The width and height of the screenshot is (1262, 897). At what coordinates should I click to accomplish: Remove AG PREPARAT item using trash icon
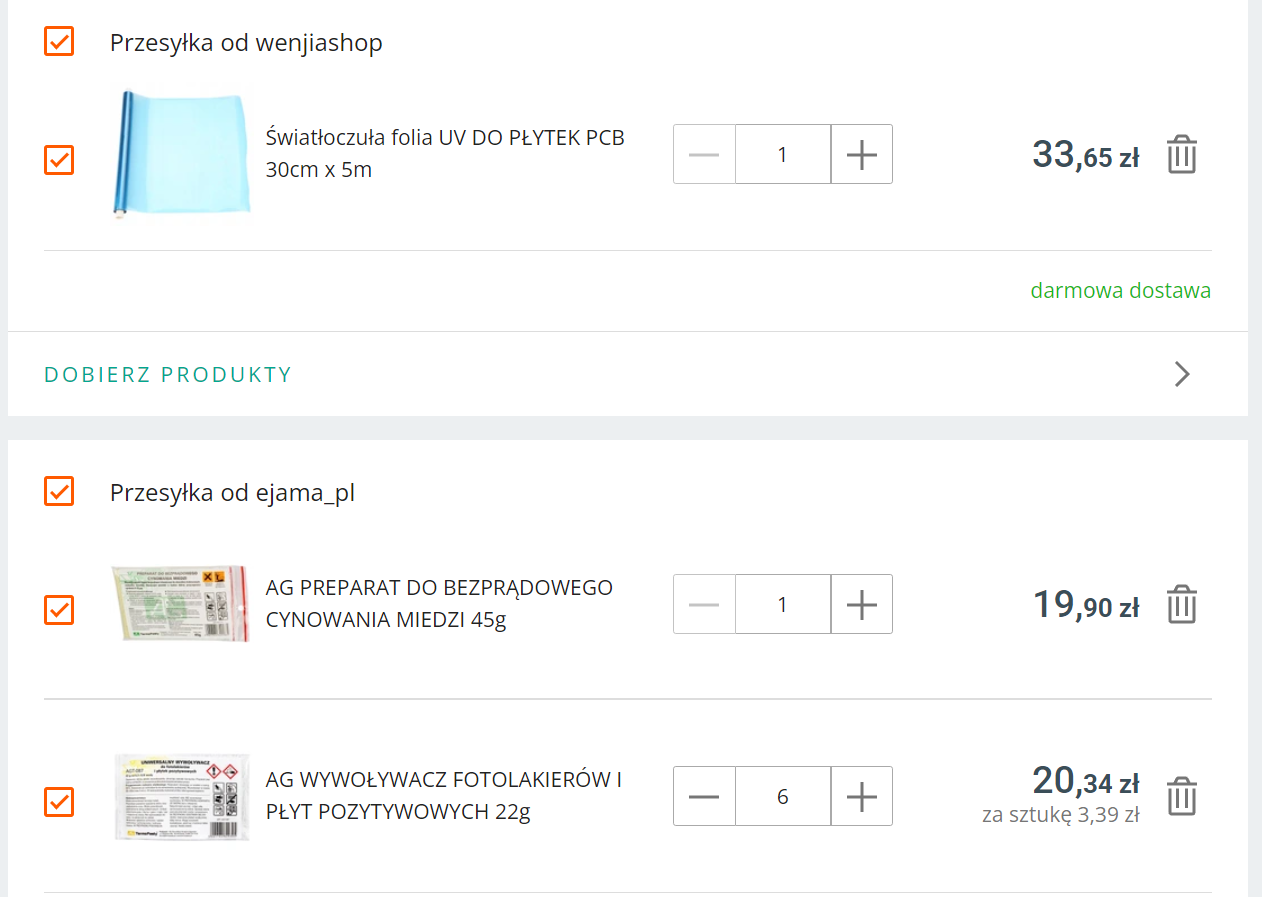point(1181,605)
